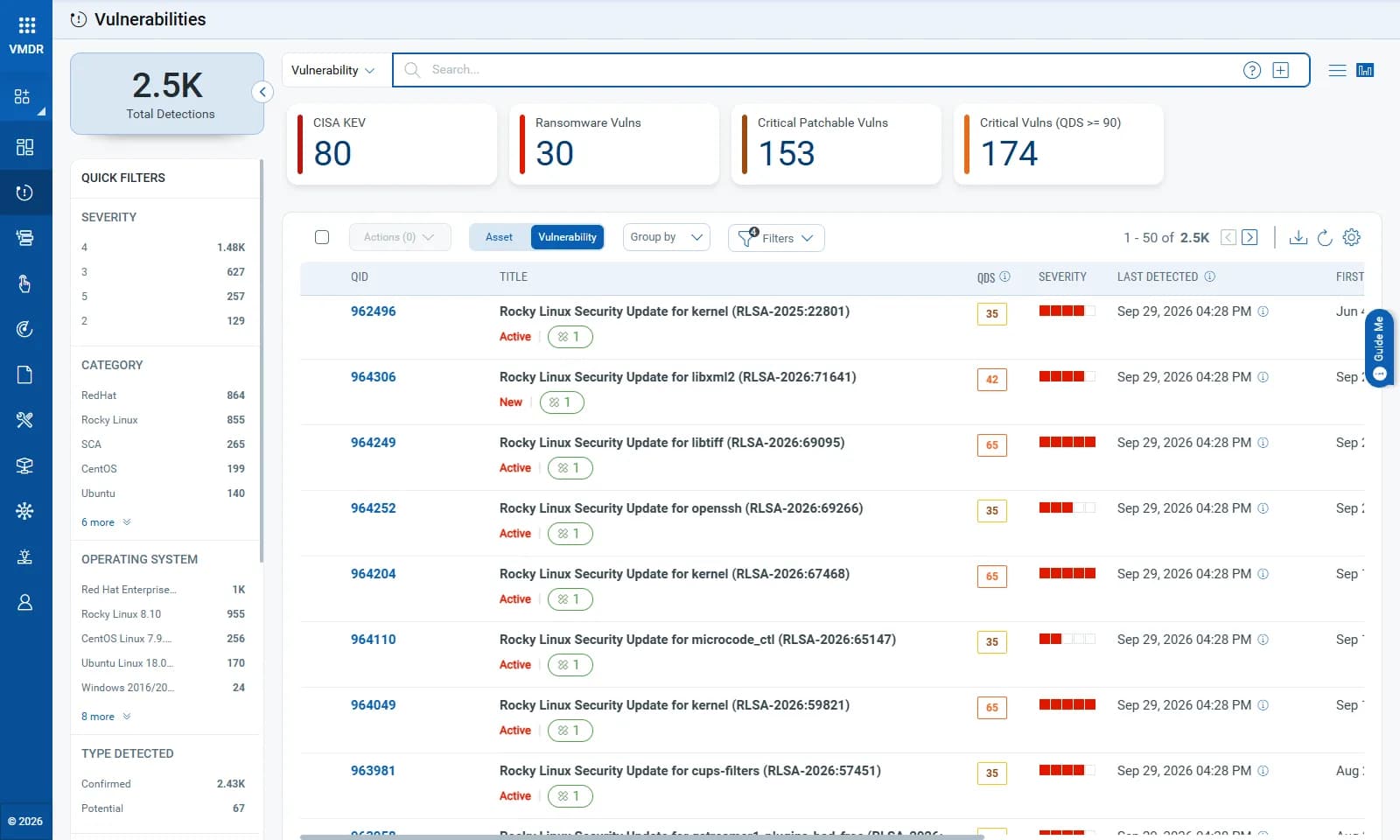
Task: Switch view toggle to Vulnerability
Action: (567, 237)
